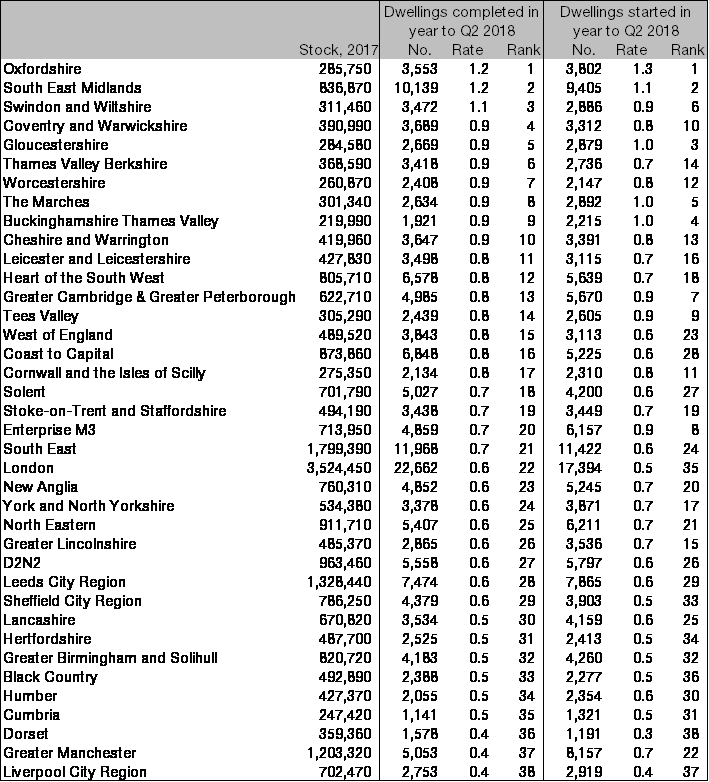
Task: Click 'No.' subheader under Dwellings started
Action: (x=583, y=50)
